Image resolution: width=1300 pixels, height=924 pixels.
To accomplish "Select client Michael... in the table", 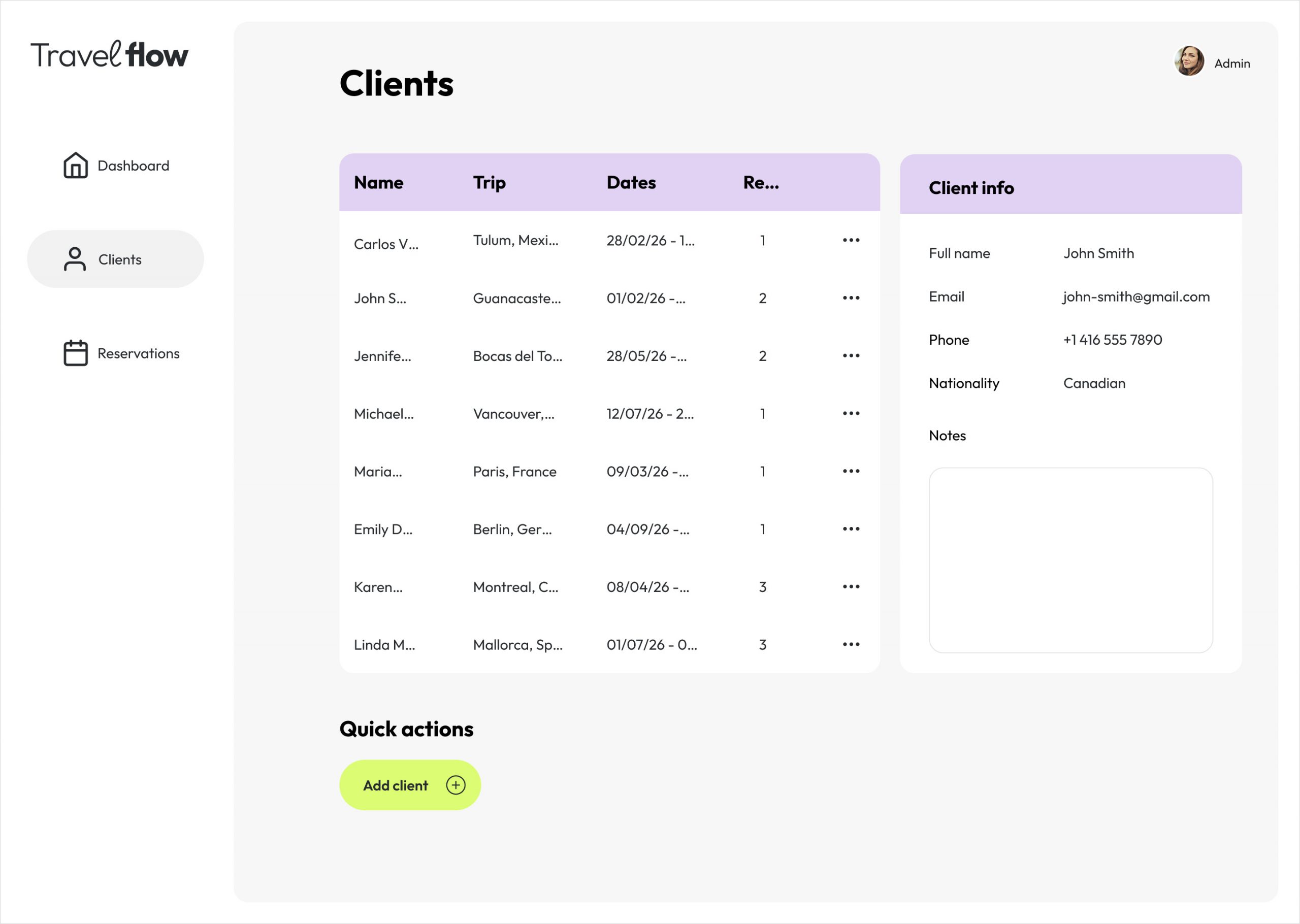I will [383, 414].
